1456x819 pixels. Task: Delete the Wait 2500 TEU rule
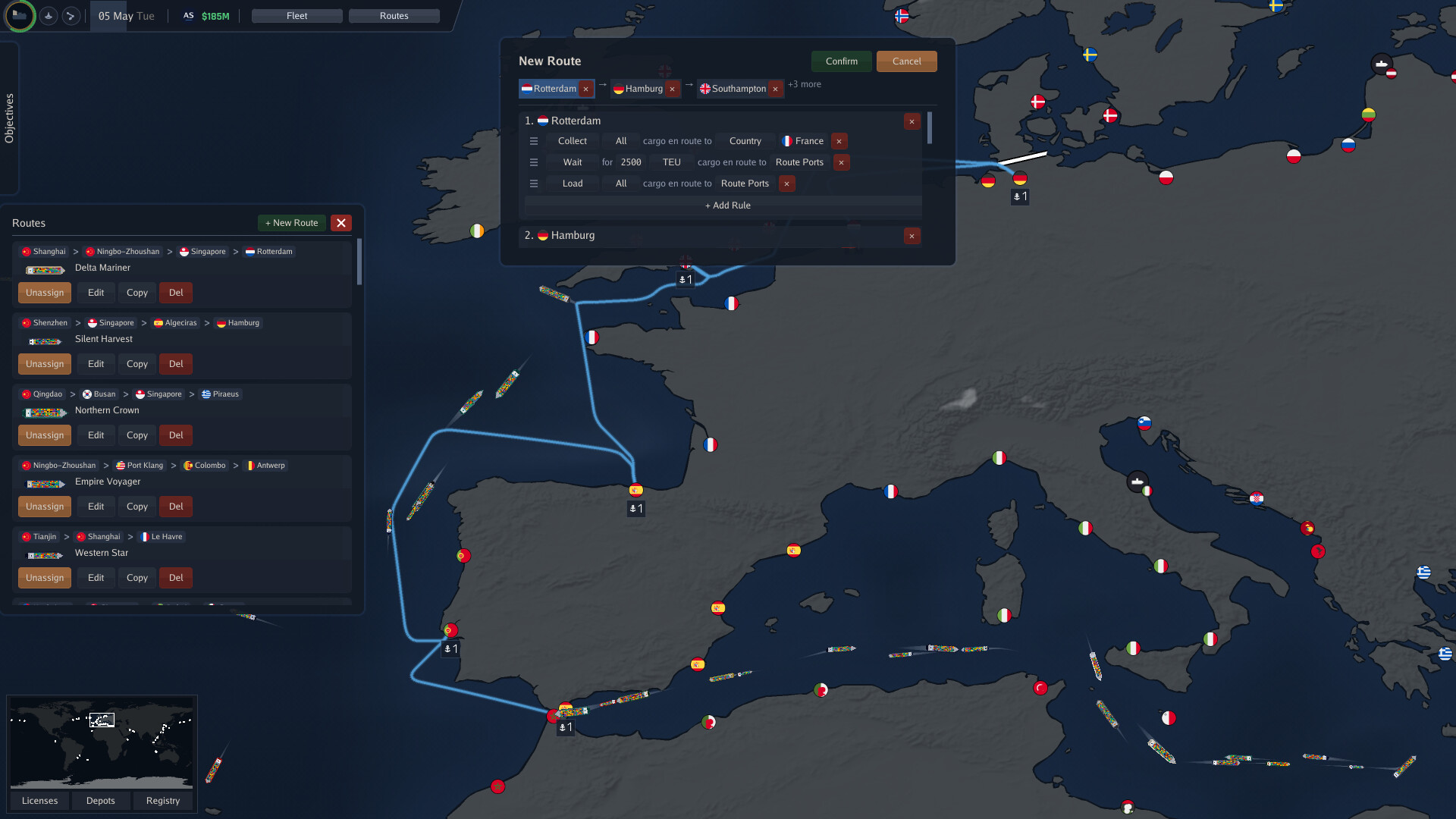coord(841,162)
